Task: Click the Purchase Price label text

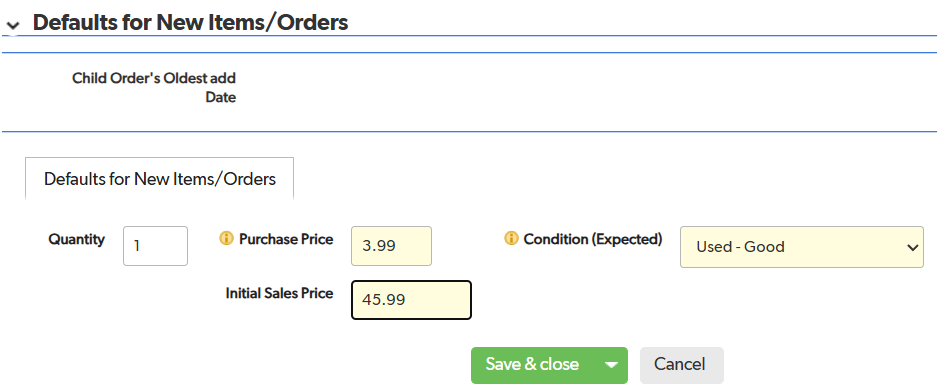Action: 286,239
